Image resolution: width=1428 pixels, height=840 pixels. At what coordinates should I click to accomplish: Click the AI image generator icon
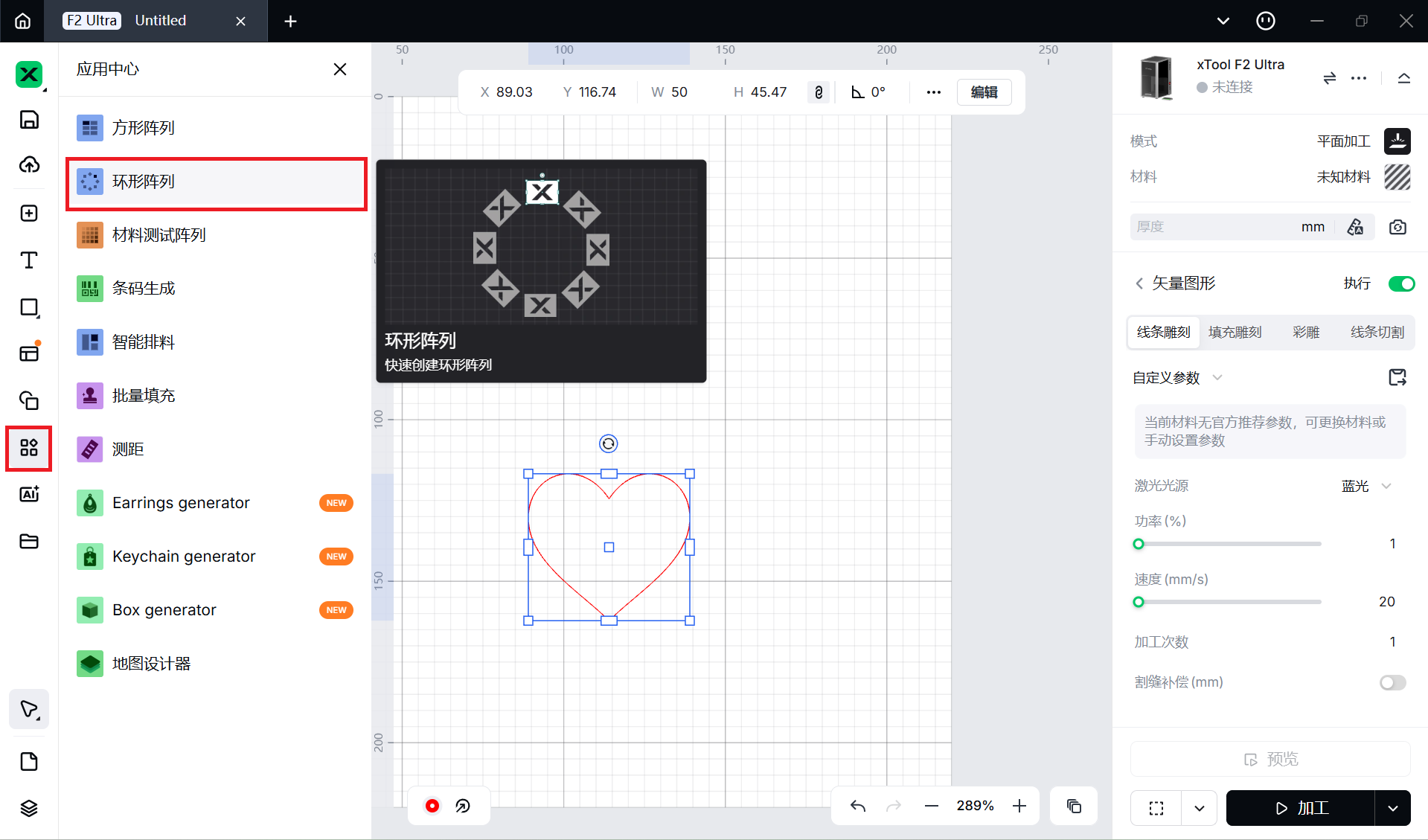(x=29, y=494)
